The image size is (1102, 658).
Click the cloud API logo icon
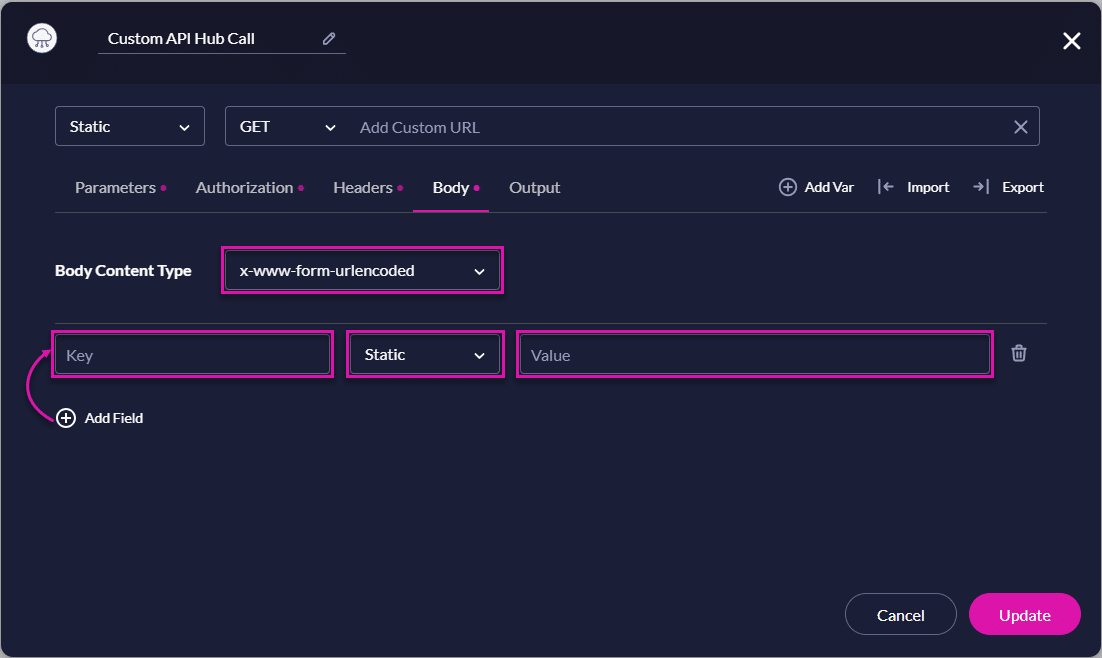(x=42, y=39)
